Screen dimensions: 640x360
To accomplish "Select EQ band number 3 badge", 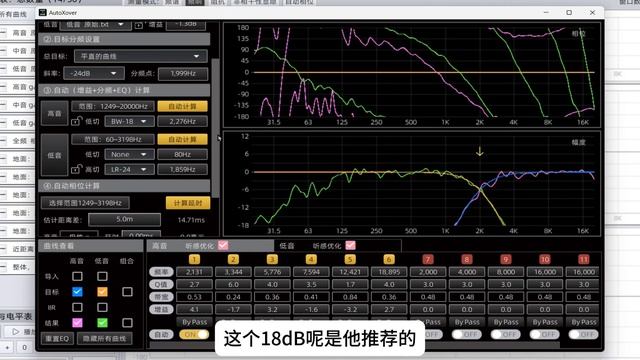I will click(272, 260).
